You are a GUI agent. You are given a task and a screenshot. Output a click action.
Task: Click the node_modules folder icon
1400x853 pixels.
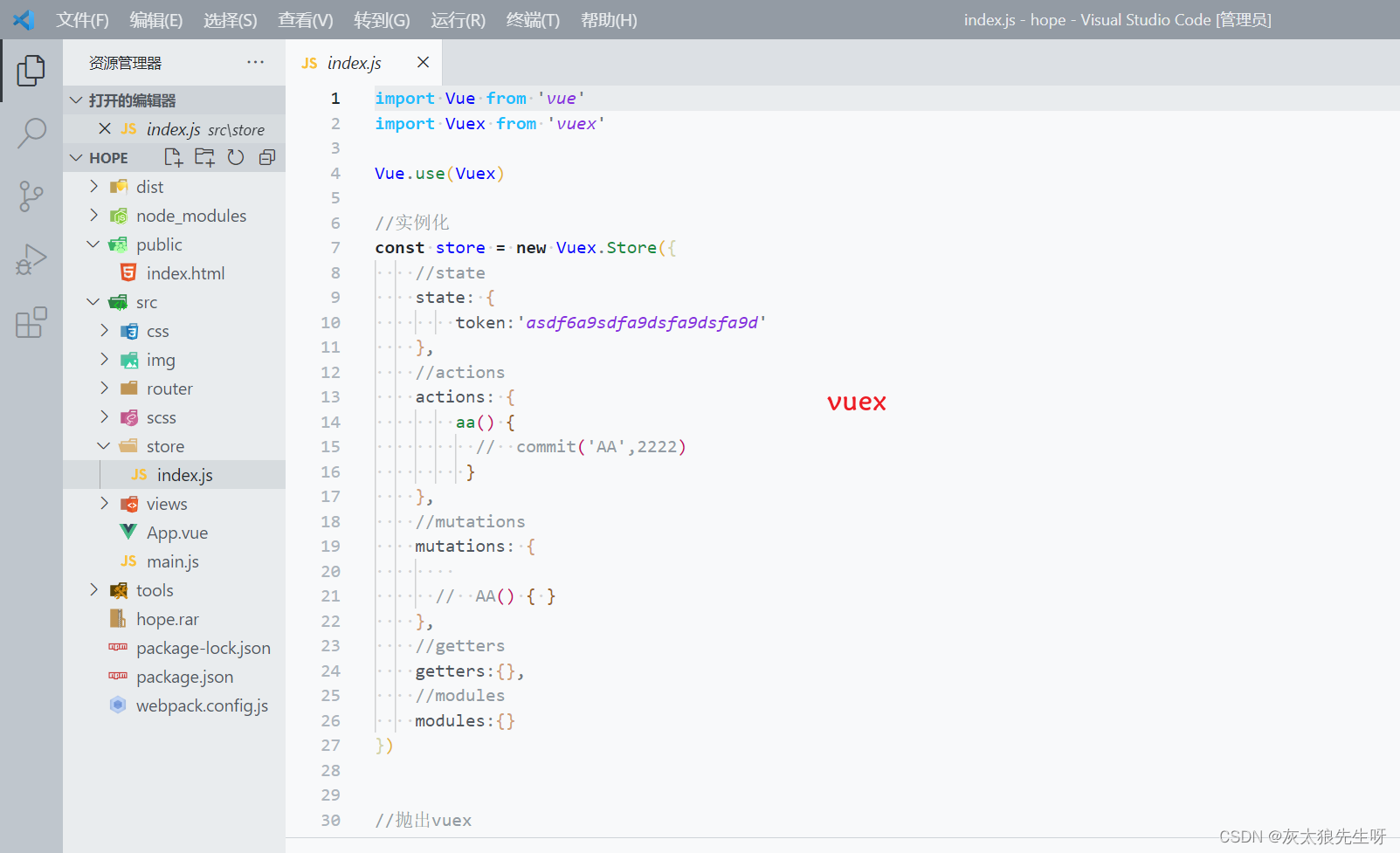(x=119, y=215)
